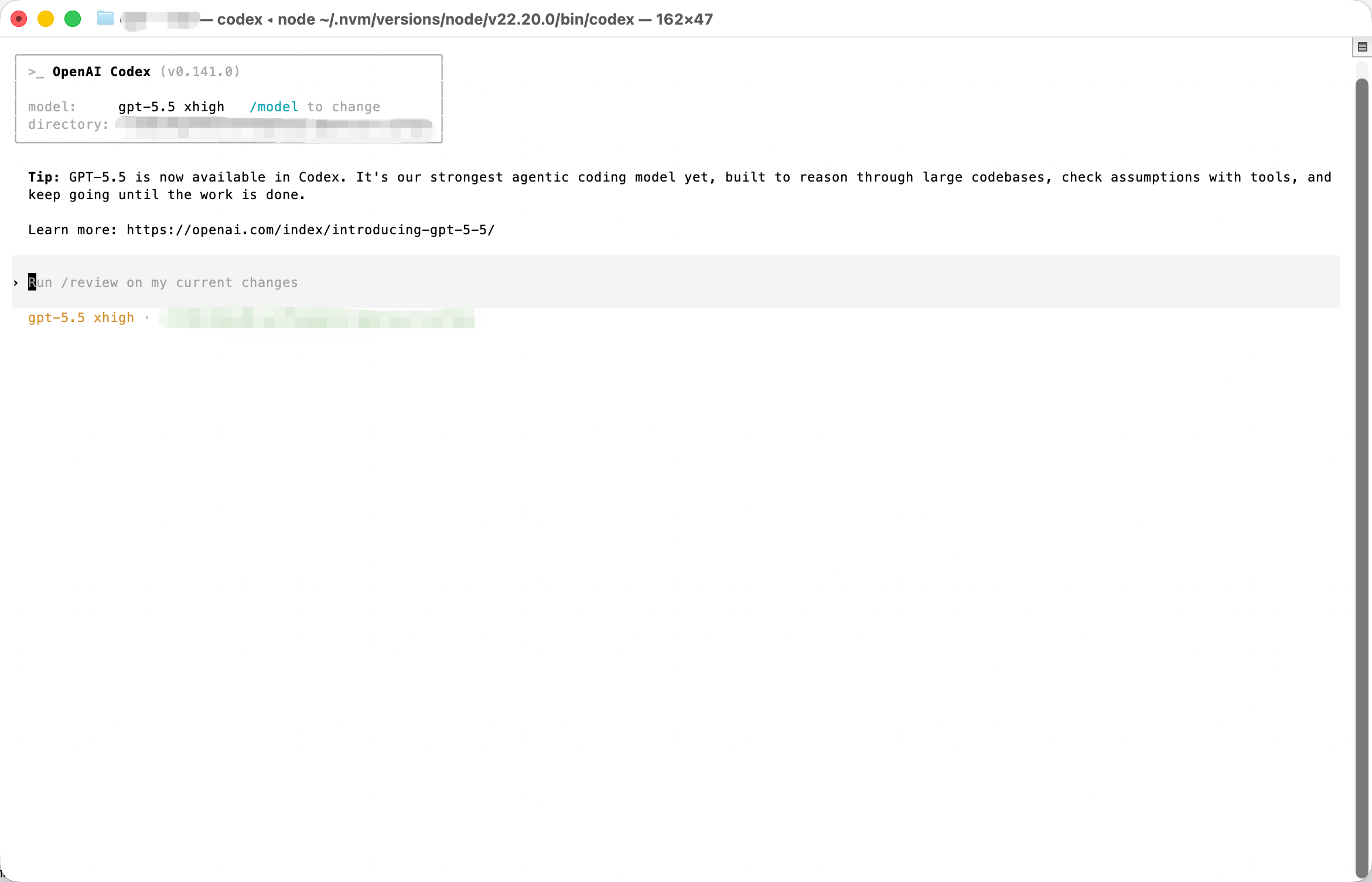Click the vertical scrollbar thumb
The width and height of the screenshot is (1372, 882).
tap(1362, 477)
